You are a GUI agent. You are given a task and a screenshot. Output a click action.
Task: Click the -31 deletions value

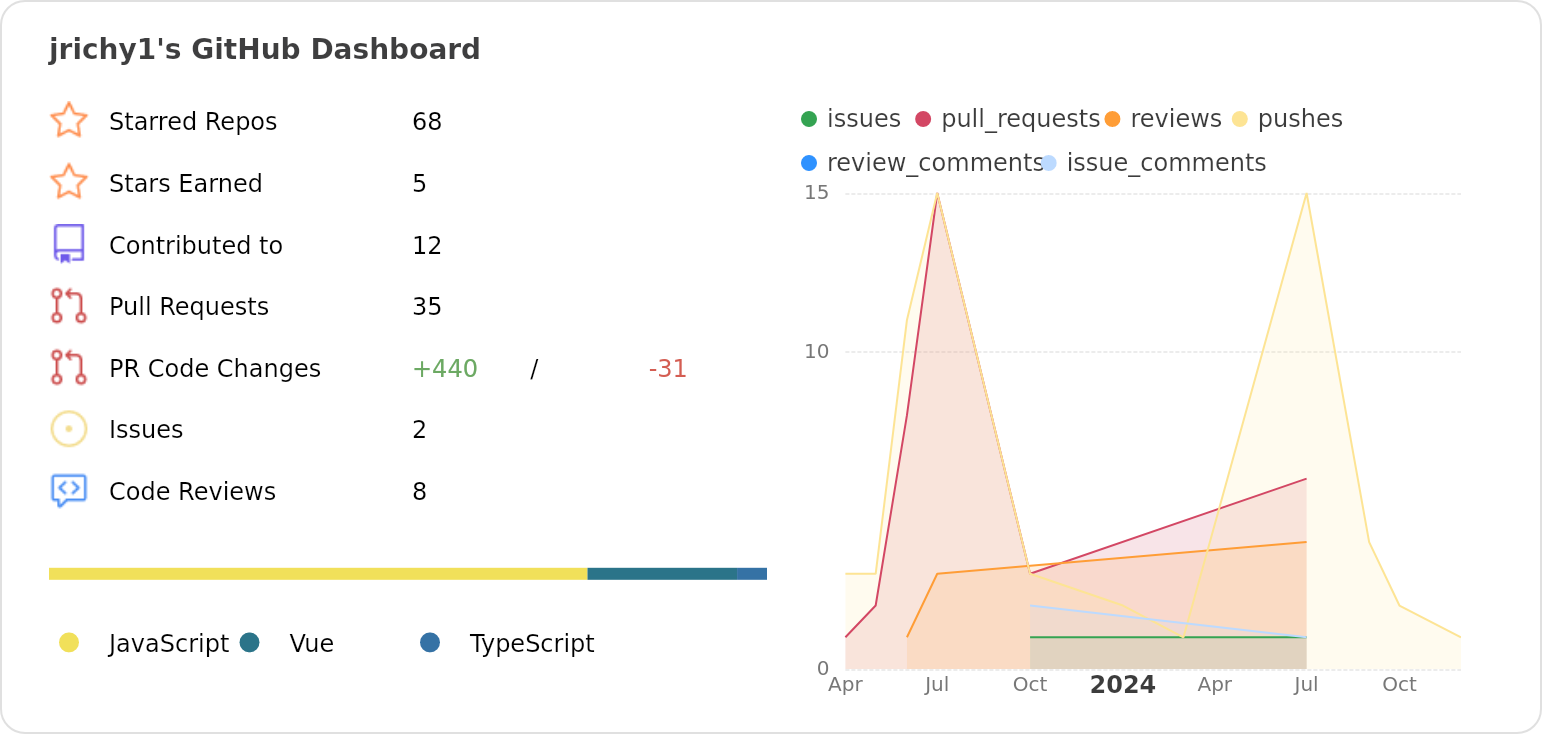pos(668,369)
